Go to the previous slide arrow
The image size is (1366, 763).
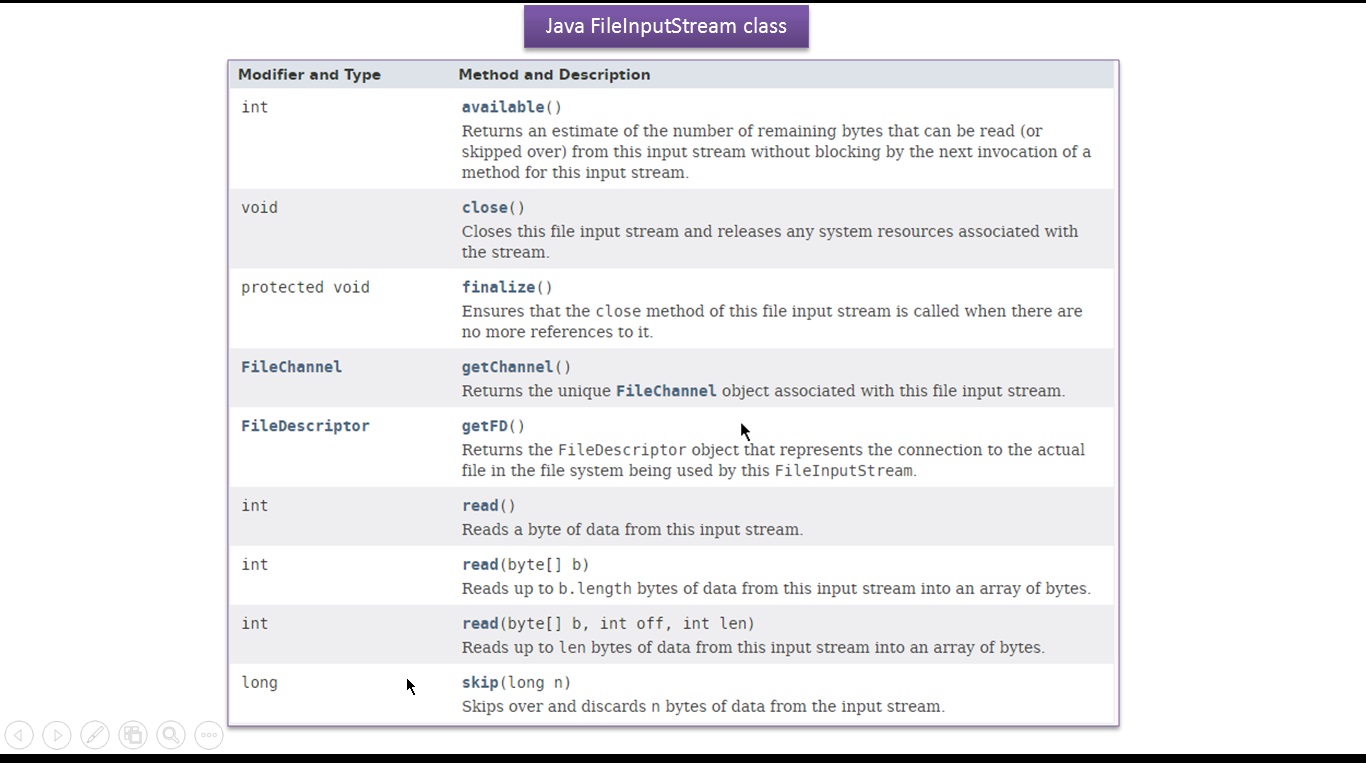(19, 735)
